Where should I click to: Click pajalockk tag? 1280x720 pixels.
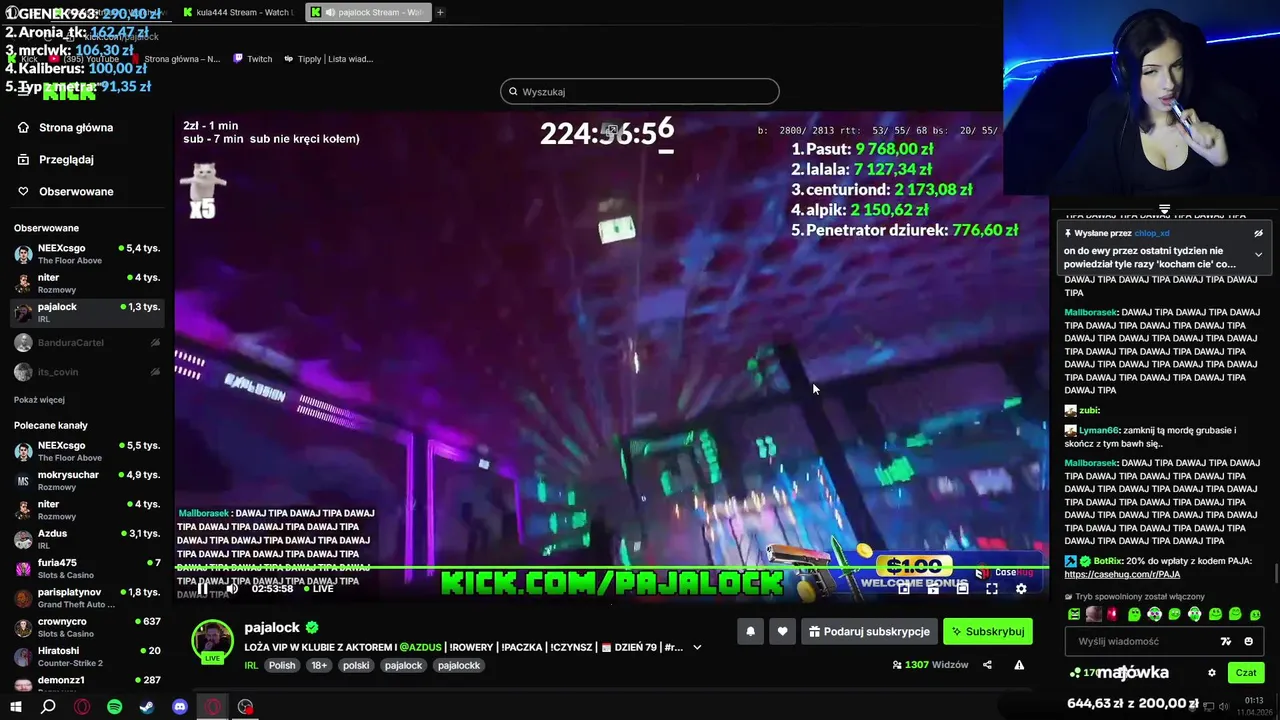tap(459, 666)
